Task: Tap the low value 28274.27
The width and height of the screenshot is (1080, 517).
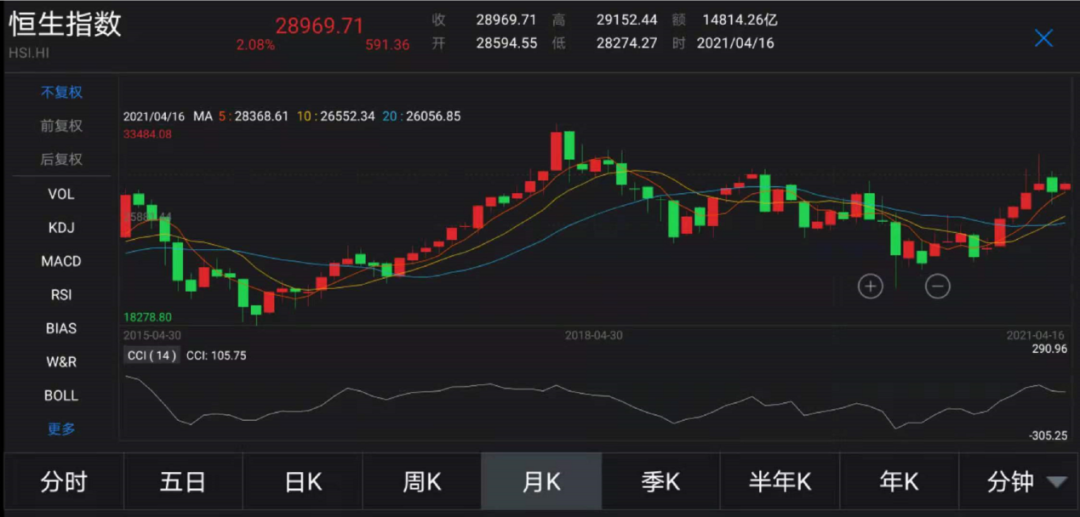Action: [x=627, y=43]
